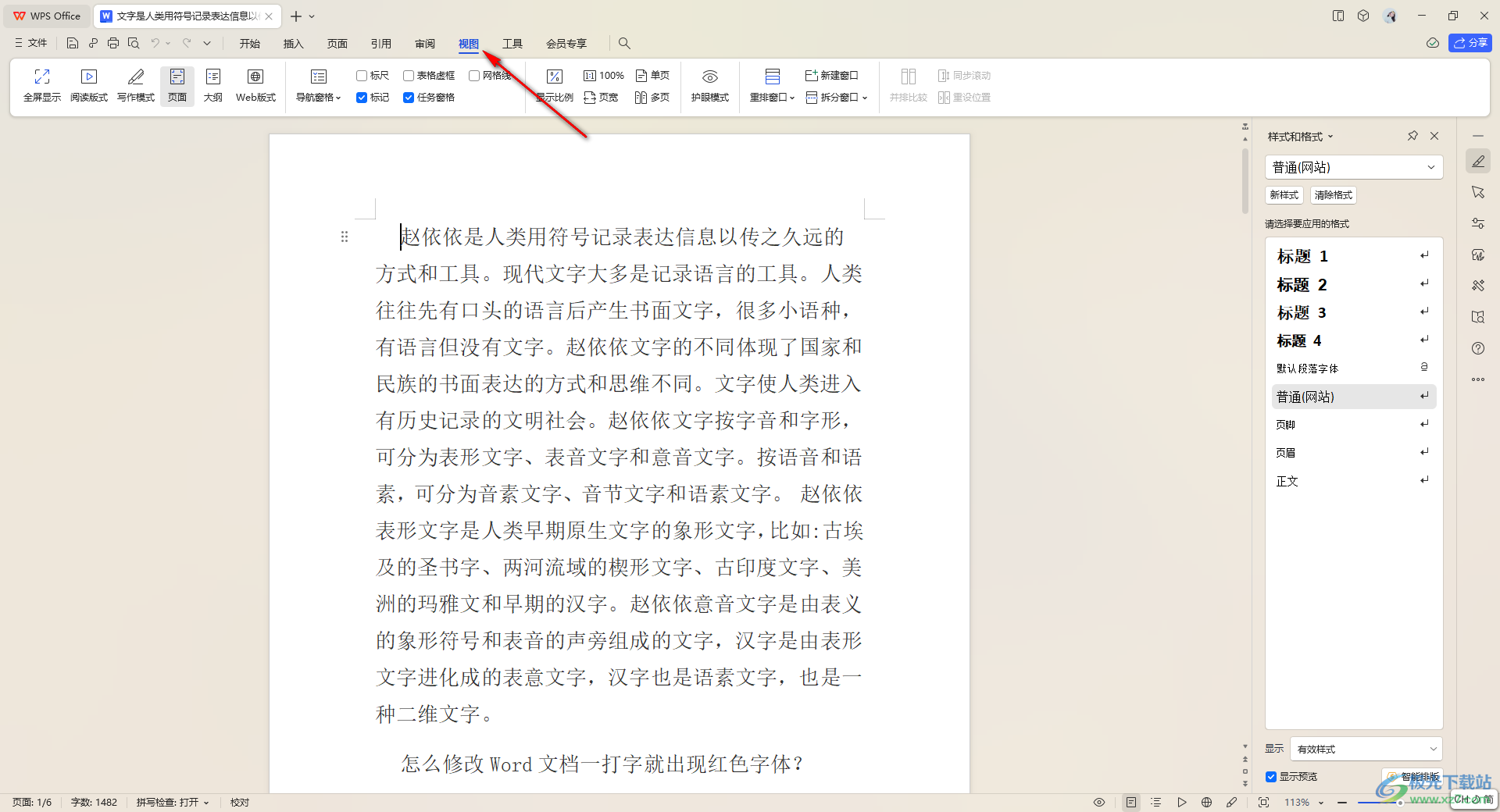This screenshot has width=1500, height=812.
Task: Close the Styles and Formatting pane
Action: pos(1434,136)
